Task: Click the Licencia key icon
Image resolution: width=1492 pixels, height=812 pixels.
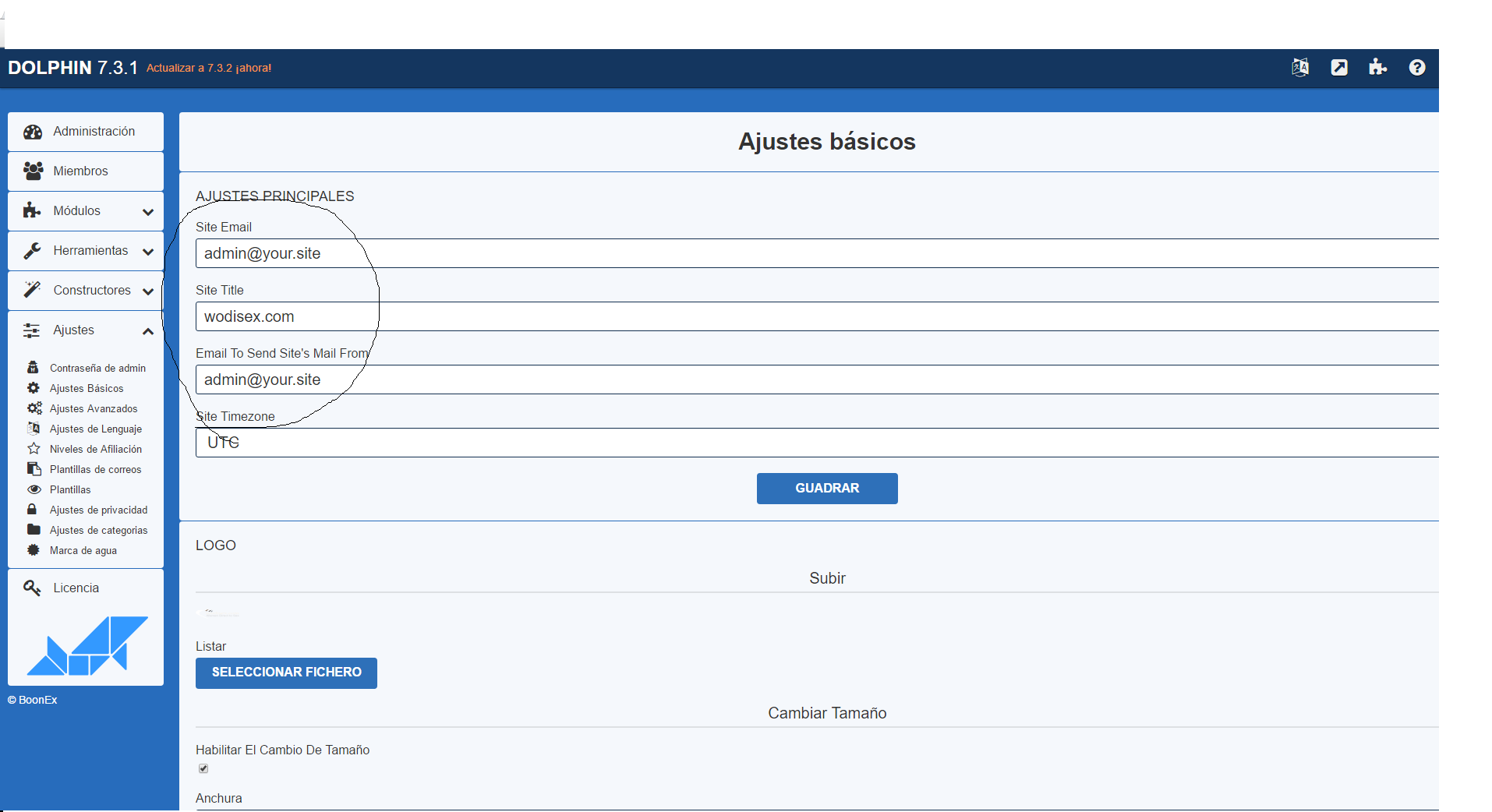Action: click(32, 588)
